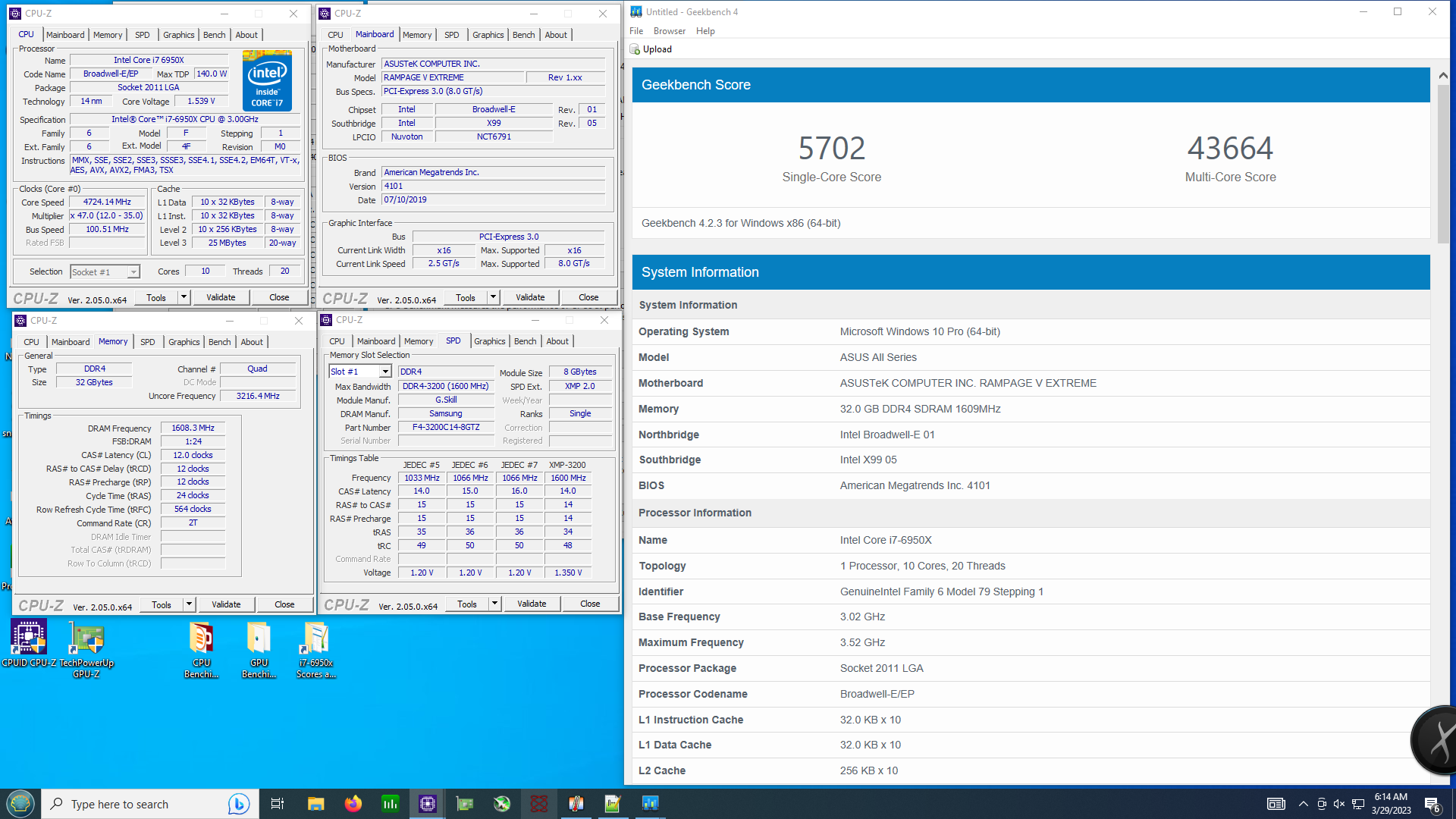Click the Core Speed 4724.14 MHz field

click(107, 202)
